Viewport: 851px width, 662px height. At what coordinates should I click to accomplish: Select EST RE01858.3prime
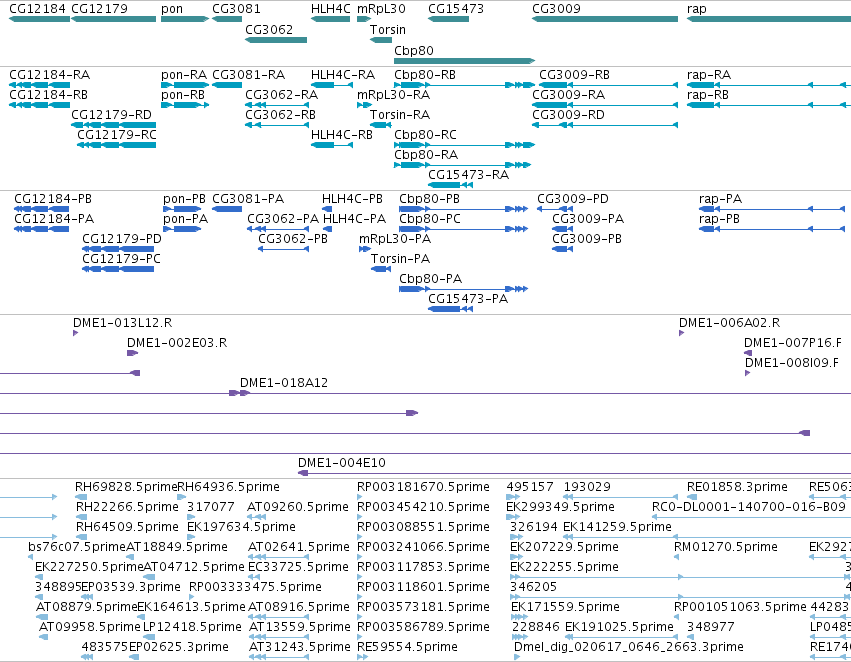coord(692,497)
